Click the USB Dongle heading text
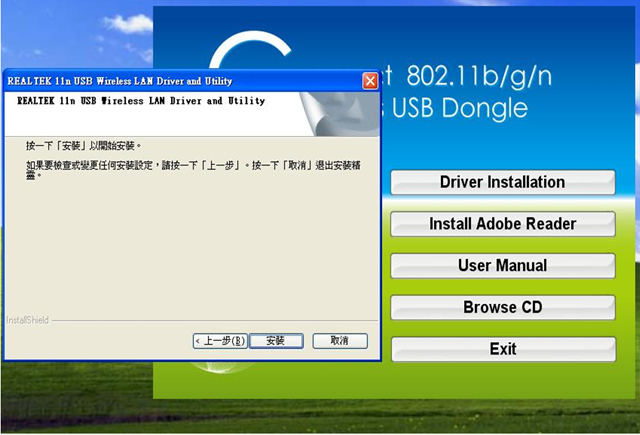640x435 pixels. [x=460, y=108]
